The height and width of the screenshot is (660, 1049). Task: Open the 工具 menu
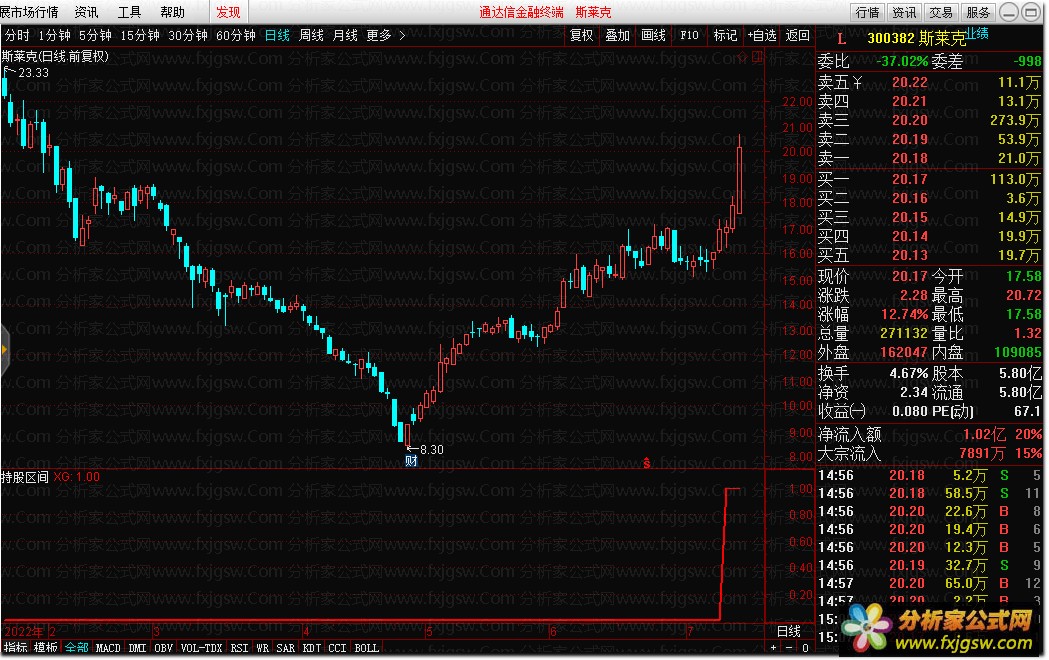click(129, 12)
